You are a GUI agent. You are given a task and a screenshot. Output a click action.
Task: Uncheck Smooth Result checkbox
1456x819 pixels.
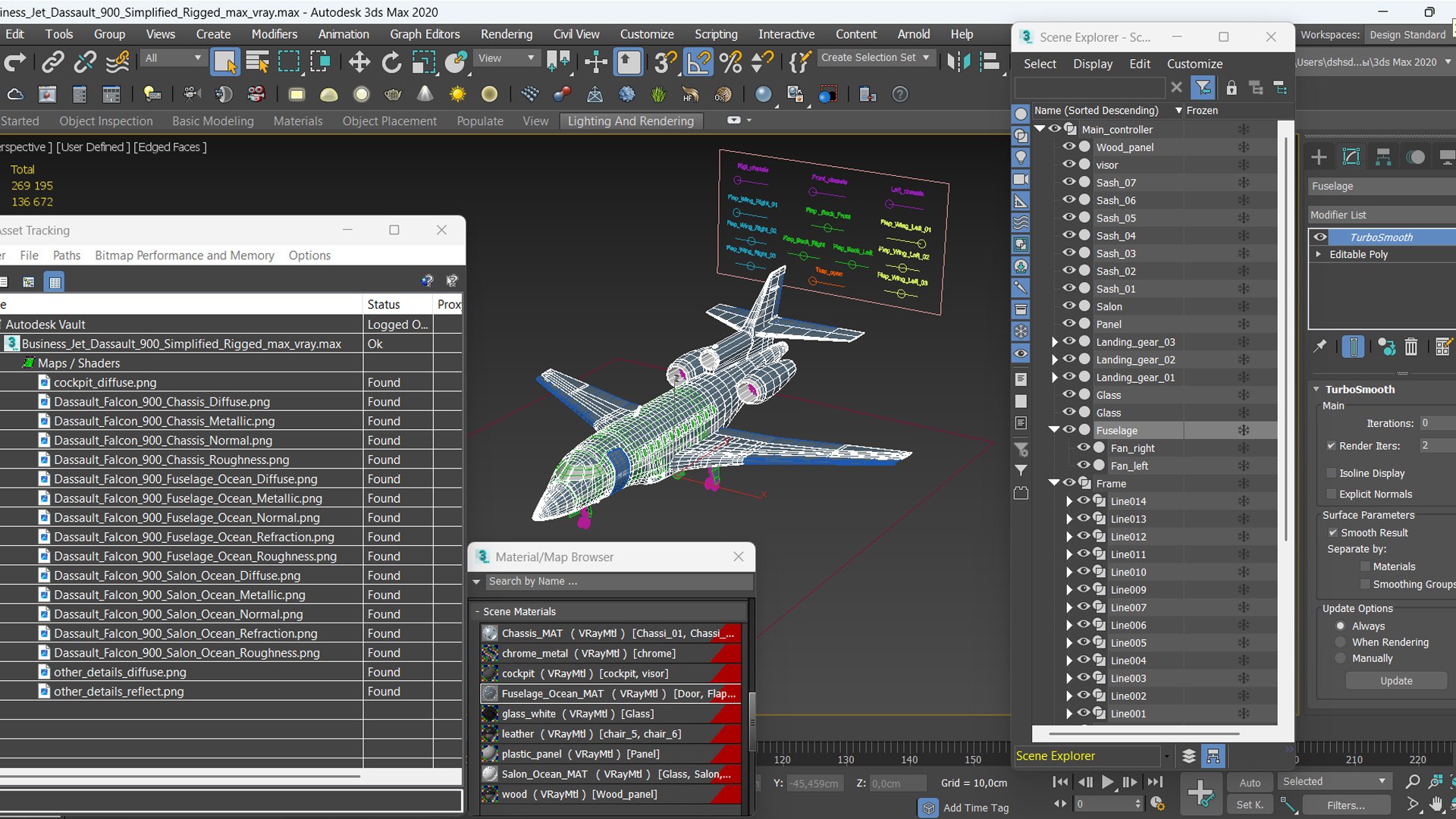pos(1332,532)
